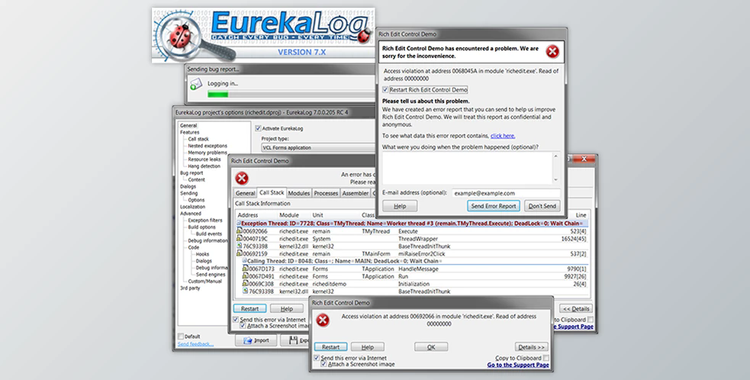Click Help in the Access violation dialog
This screenshot has width=750, height=380.
tap(367, 347)
